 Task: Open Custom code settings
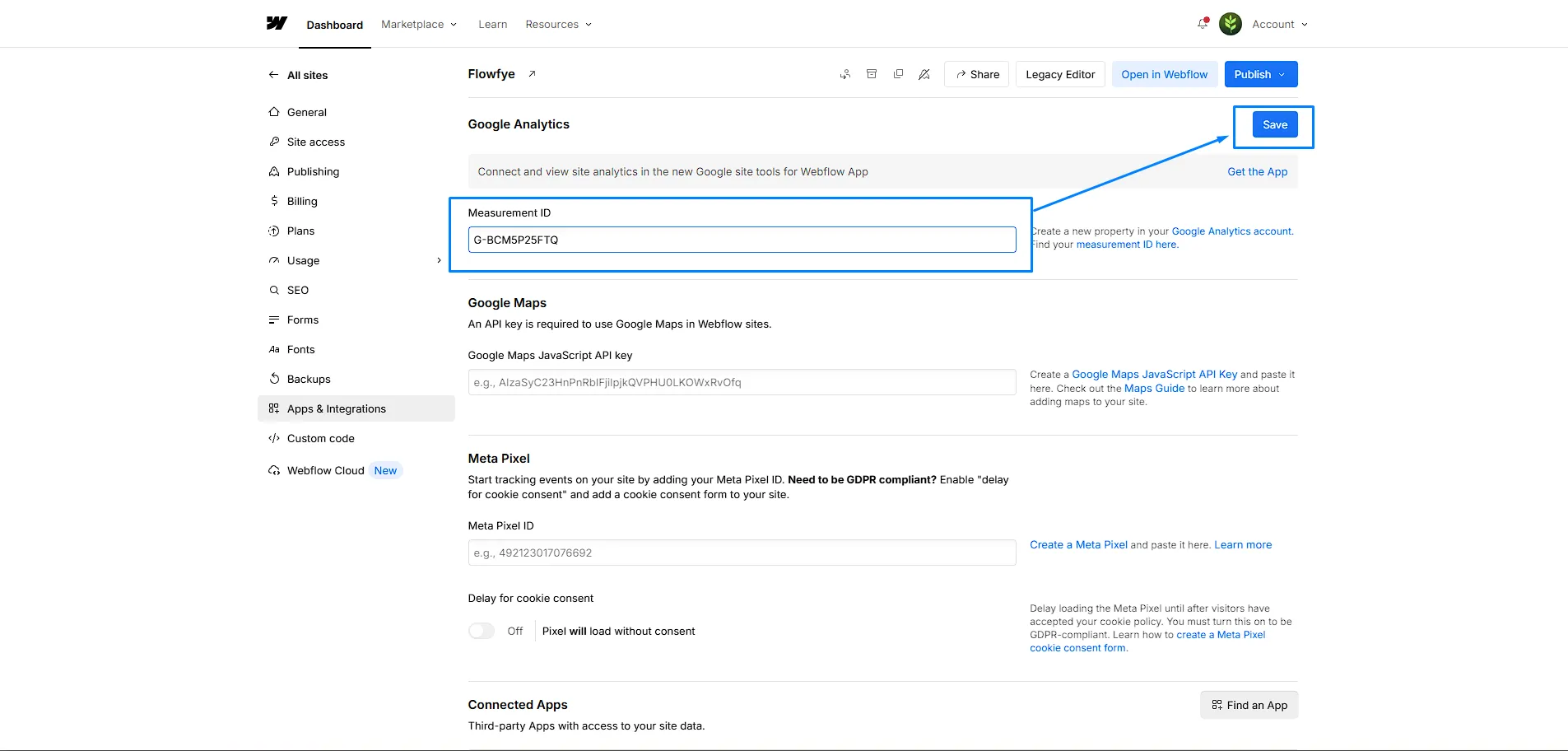click(356, 438)
